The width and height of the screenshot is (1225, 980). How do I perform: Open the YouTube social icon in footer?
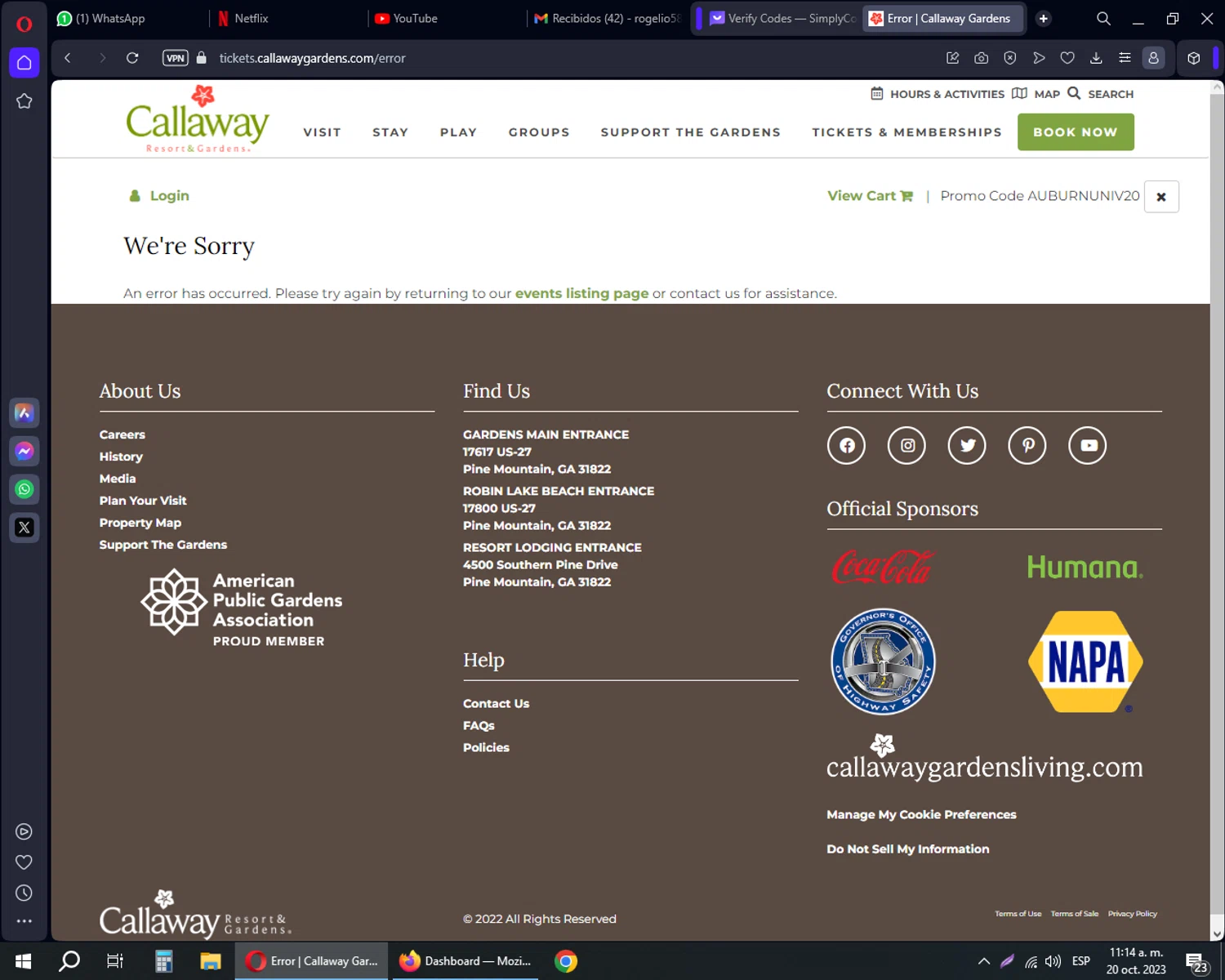coord(1088,445)
